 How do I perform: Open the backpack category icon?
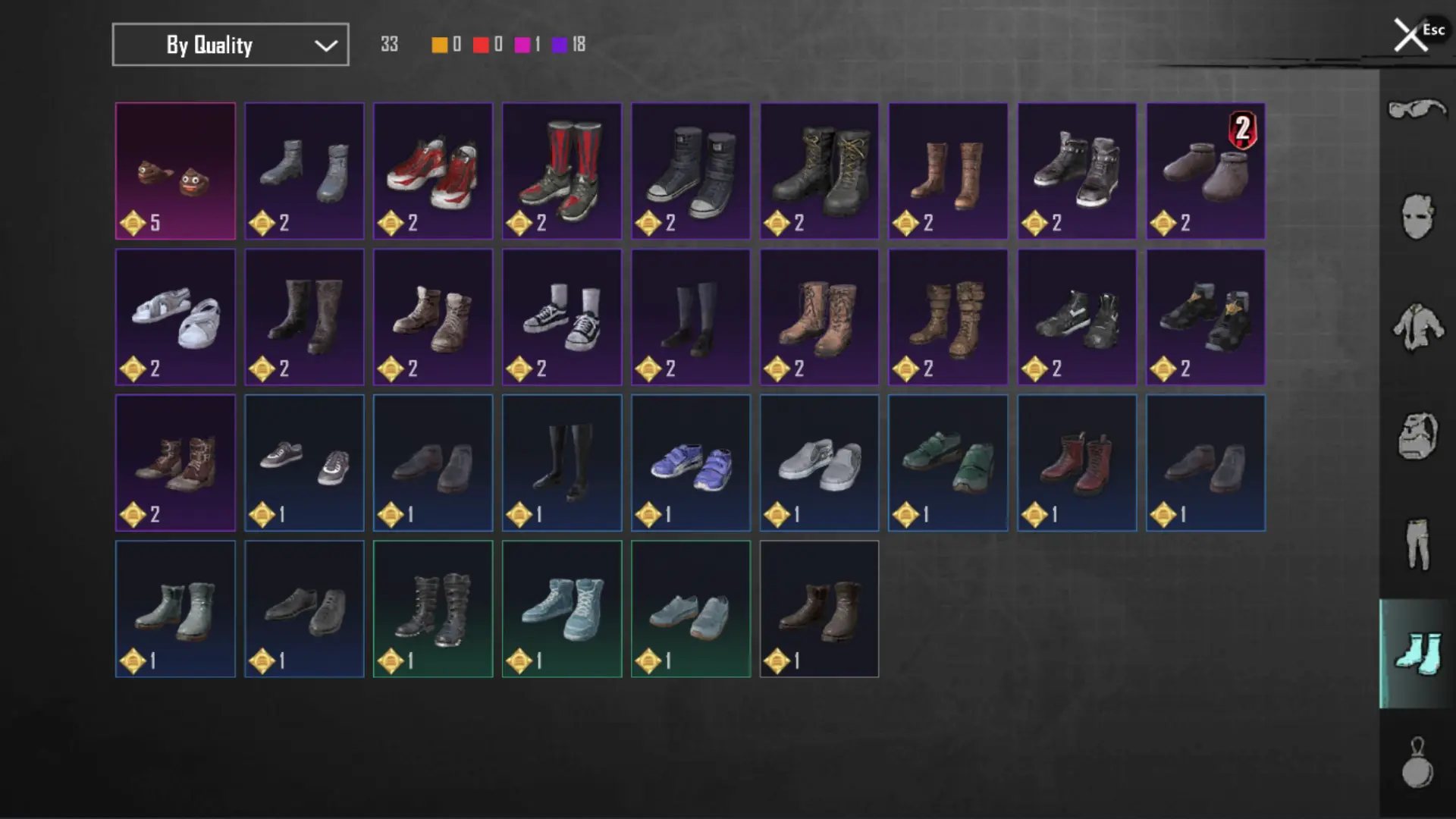tap(1417, 435)
